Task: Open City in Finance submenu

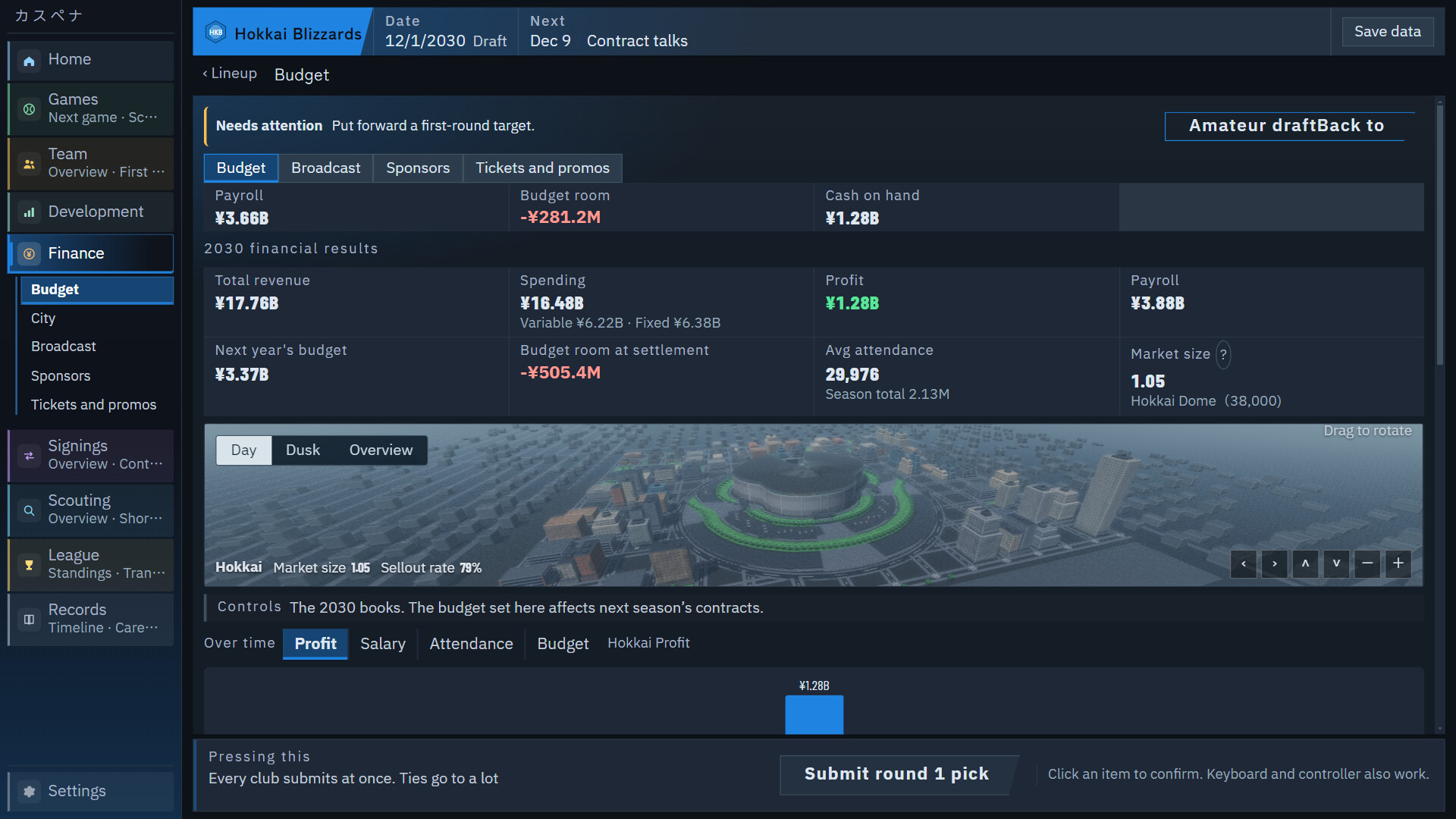Action: pyautogui.click(x=97, y=318)
